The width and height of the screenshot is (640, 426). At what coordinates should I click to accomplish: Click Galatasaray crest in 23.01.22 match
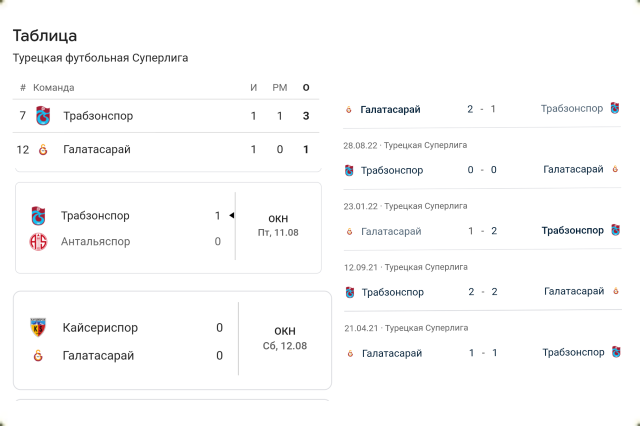point(349,231)
